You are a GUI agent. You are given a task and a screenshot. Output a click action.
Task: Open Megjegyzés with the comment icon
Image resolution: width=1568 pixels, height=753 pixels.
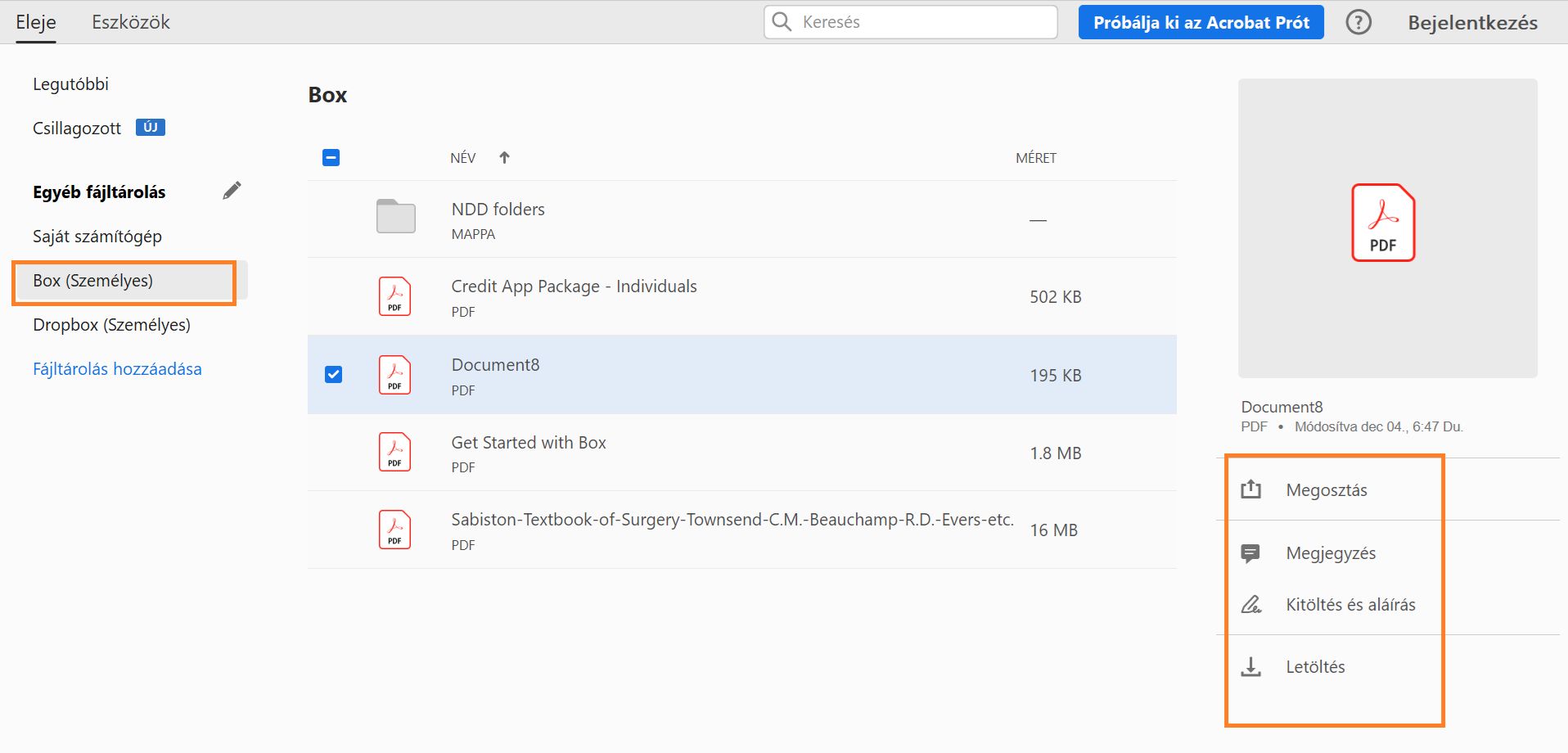1251,552
